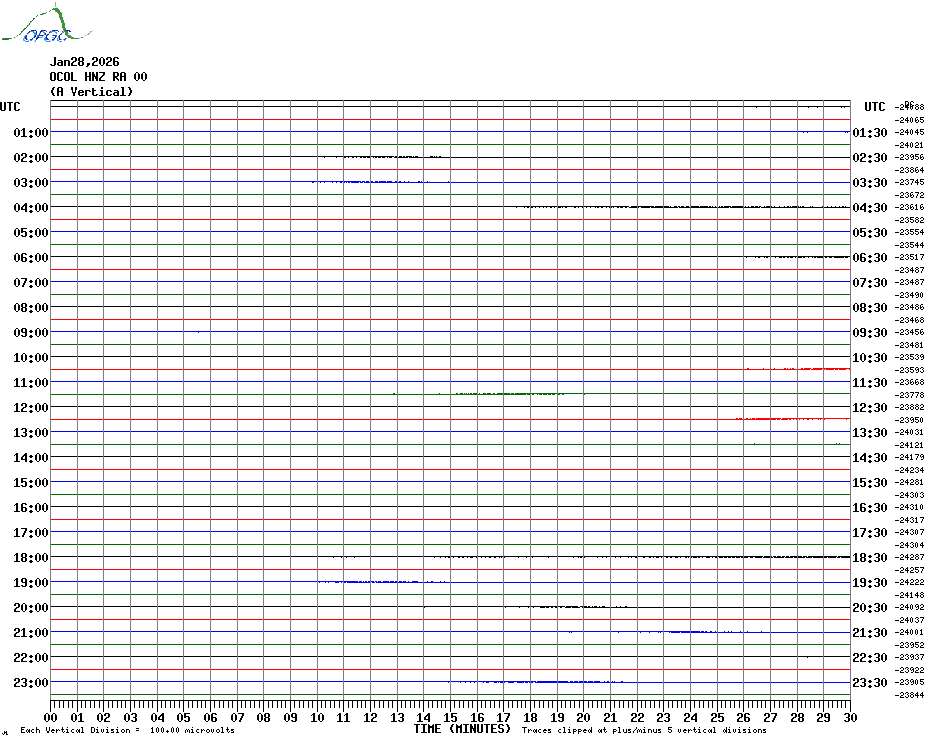Click the OFGC logo
The height and width of the screenshot is (744, 930).
pyautogui.click(x=36, y=27)
